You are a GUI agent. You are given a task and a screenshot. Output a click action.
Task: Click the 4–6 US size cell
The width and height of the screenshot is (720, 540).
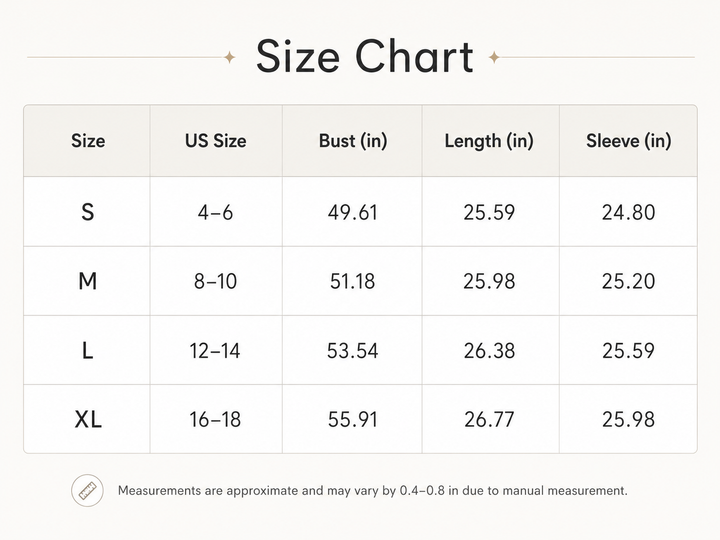pos(215,213)
